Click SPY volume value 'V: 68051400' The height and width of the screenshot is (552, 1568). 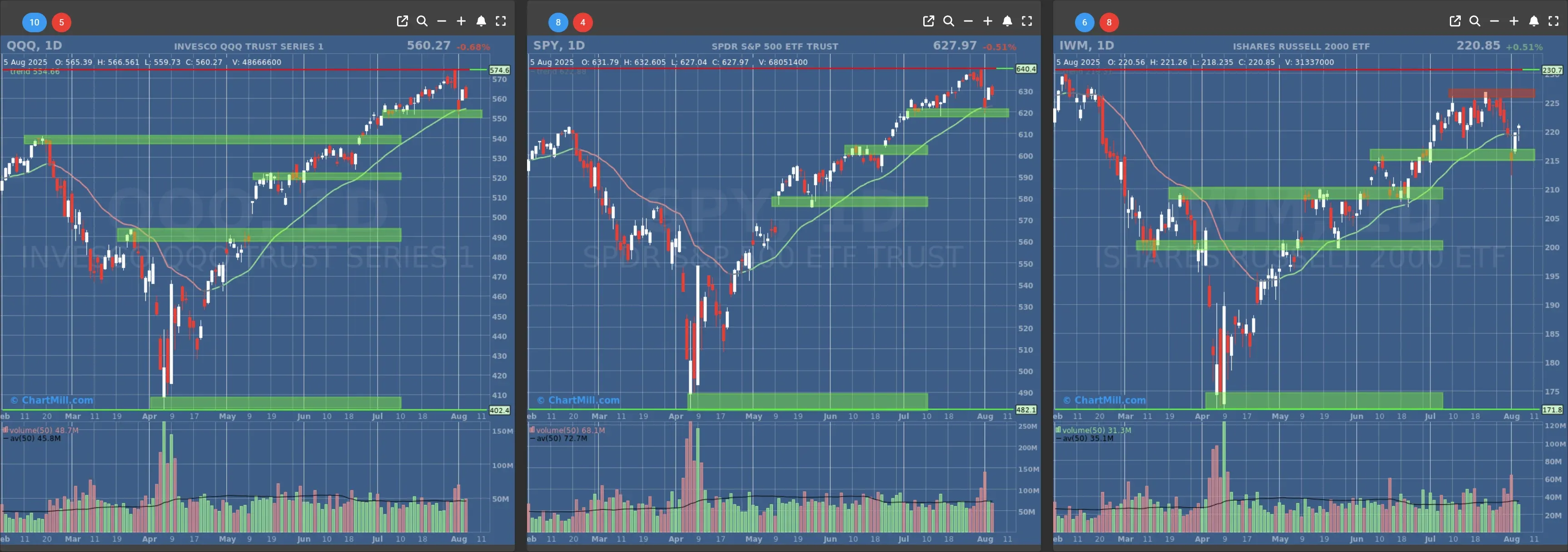[783, 62]
